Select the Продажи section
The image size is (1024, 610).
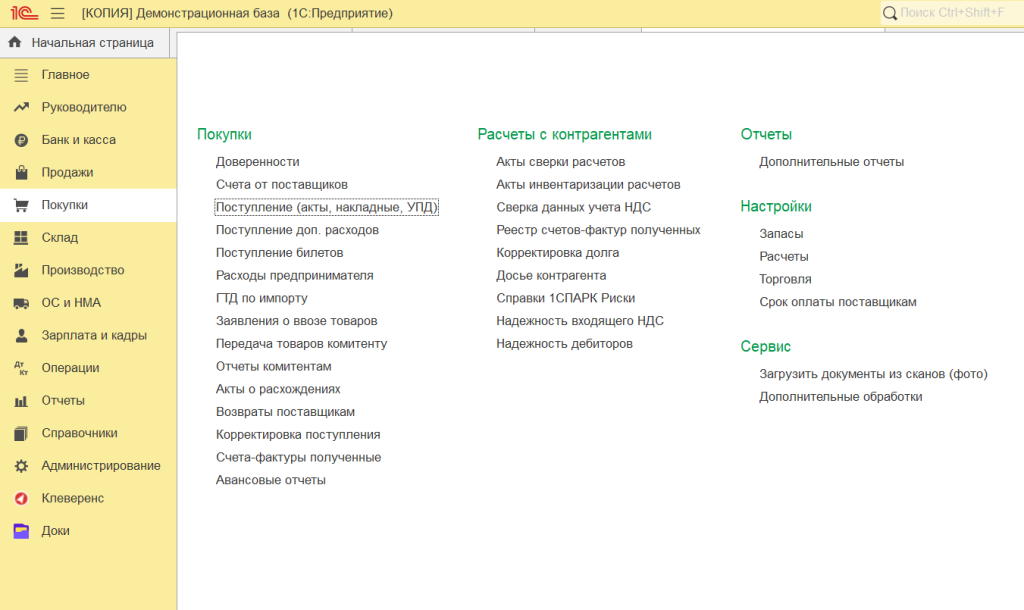[88, 172]
